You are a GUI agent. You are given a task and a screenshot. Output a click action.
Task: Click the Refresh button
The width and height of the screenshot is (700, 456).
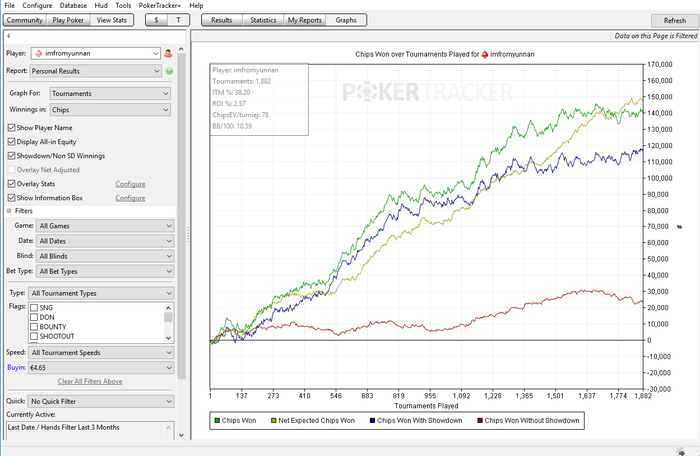(x=674, y=21)
